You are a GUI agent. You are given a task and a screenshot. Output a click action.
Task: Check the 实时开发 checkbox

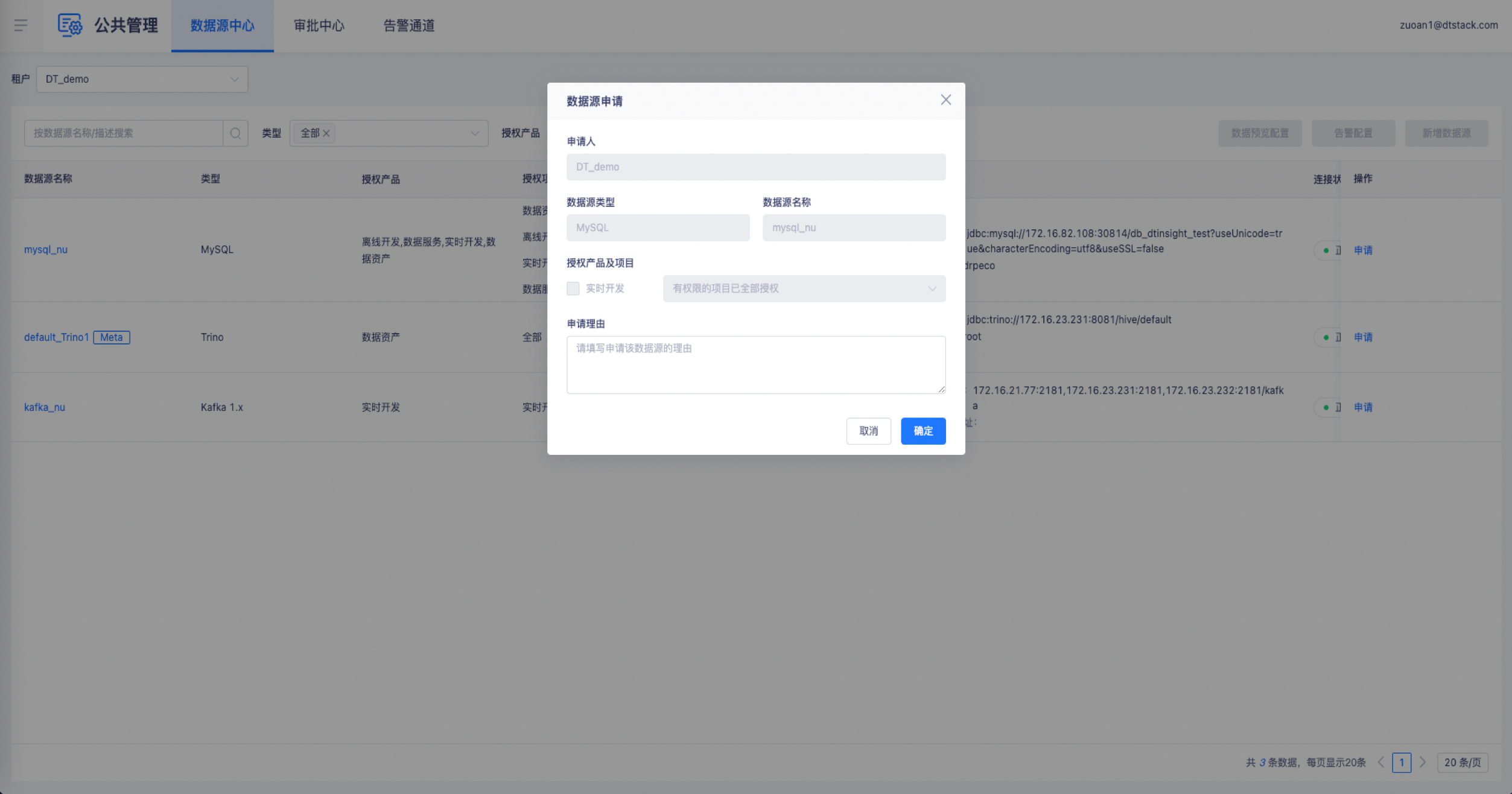pos(573,288)
